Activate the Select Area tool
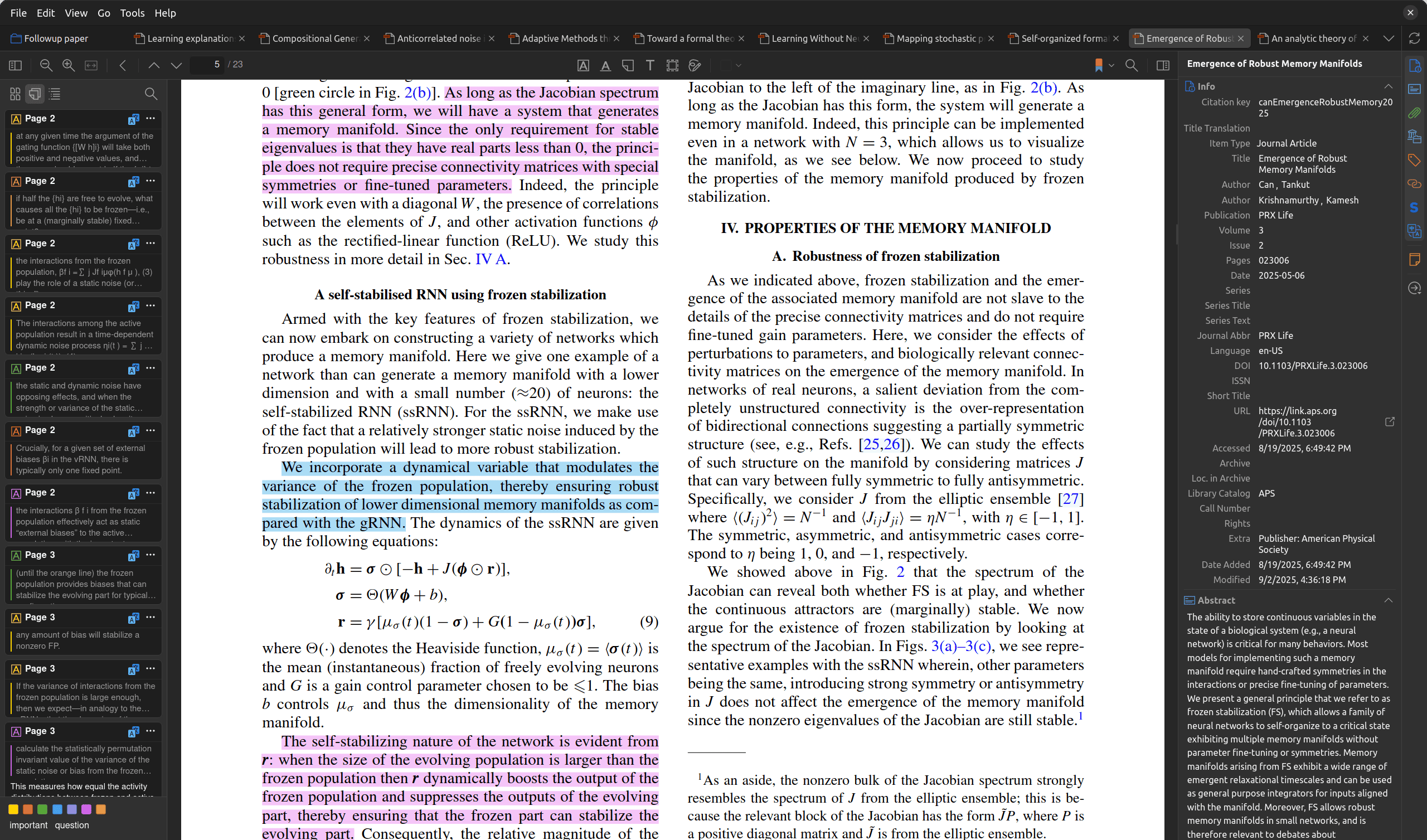Image resolution: width=1427 pixels, height=840 pixels. [672, 66]
